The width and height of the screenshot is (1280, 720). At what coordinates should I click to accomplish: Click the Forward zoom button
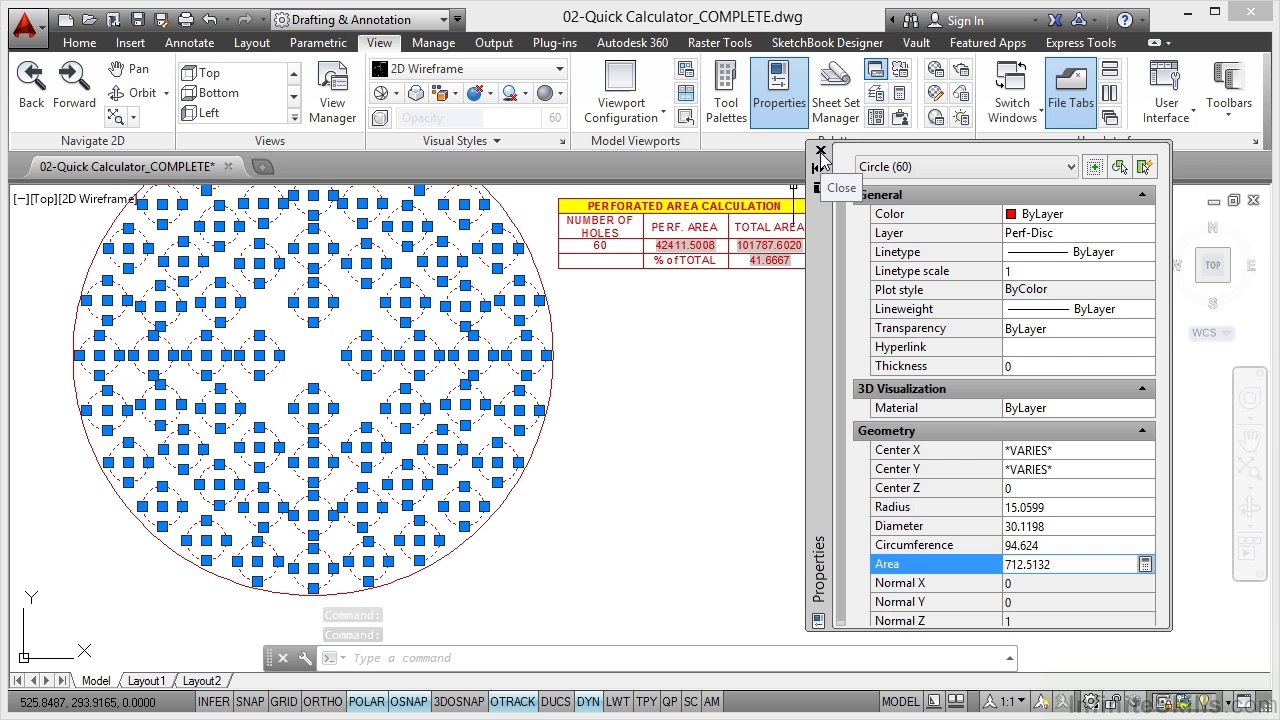click(75, 84)
